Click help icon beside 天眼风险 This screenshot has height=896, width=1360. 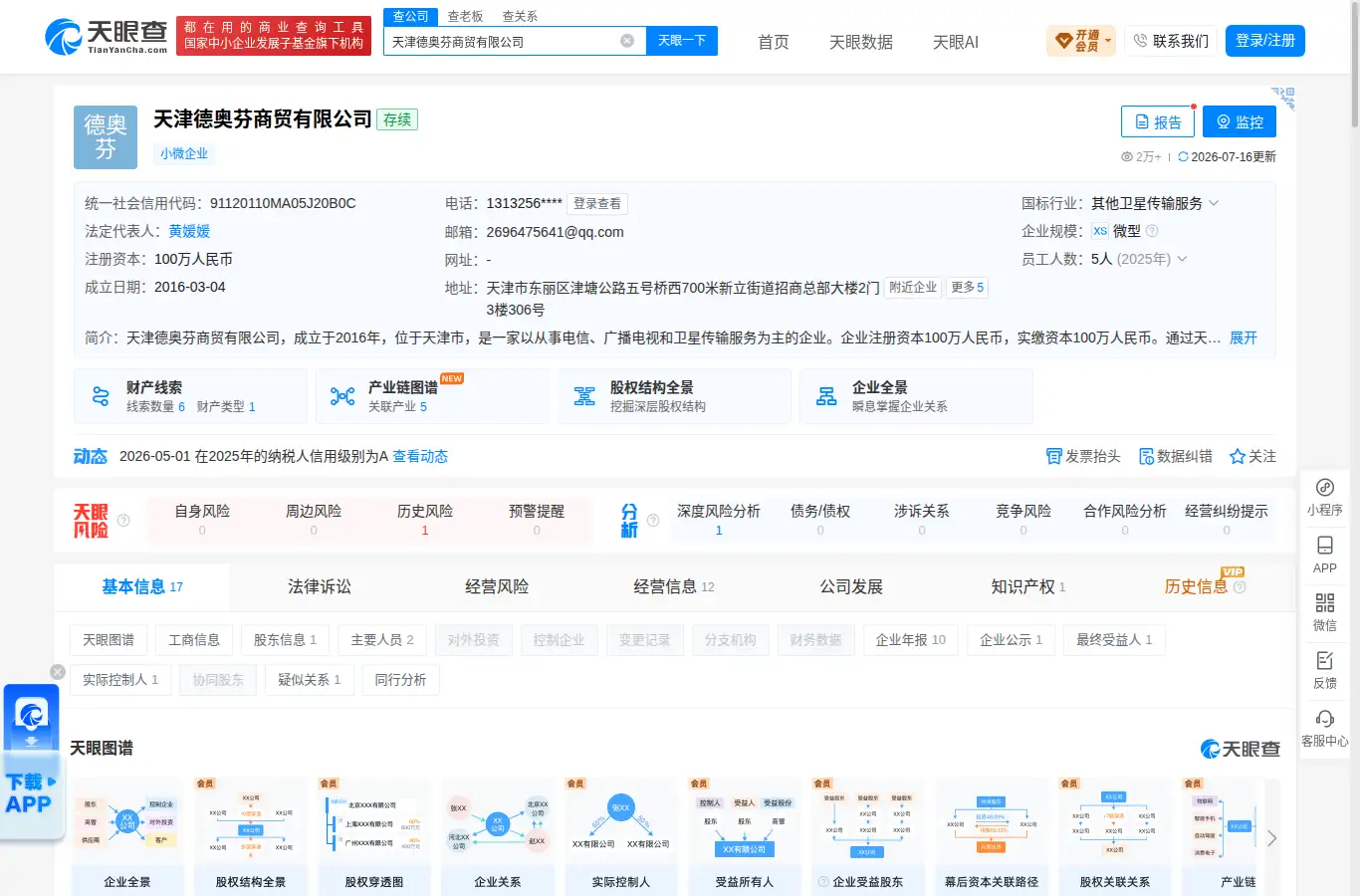(x=123, y=520)
